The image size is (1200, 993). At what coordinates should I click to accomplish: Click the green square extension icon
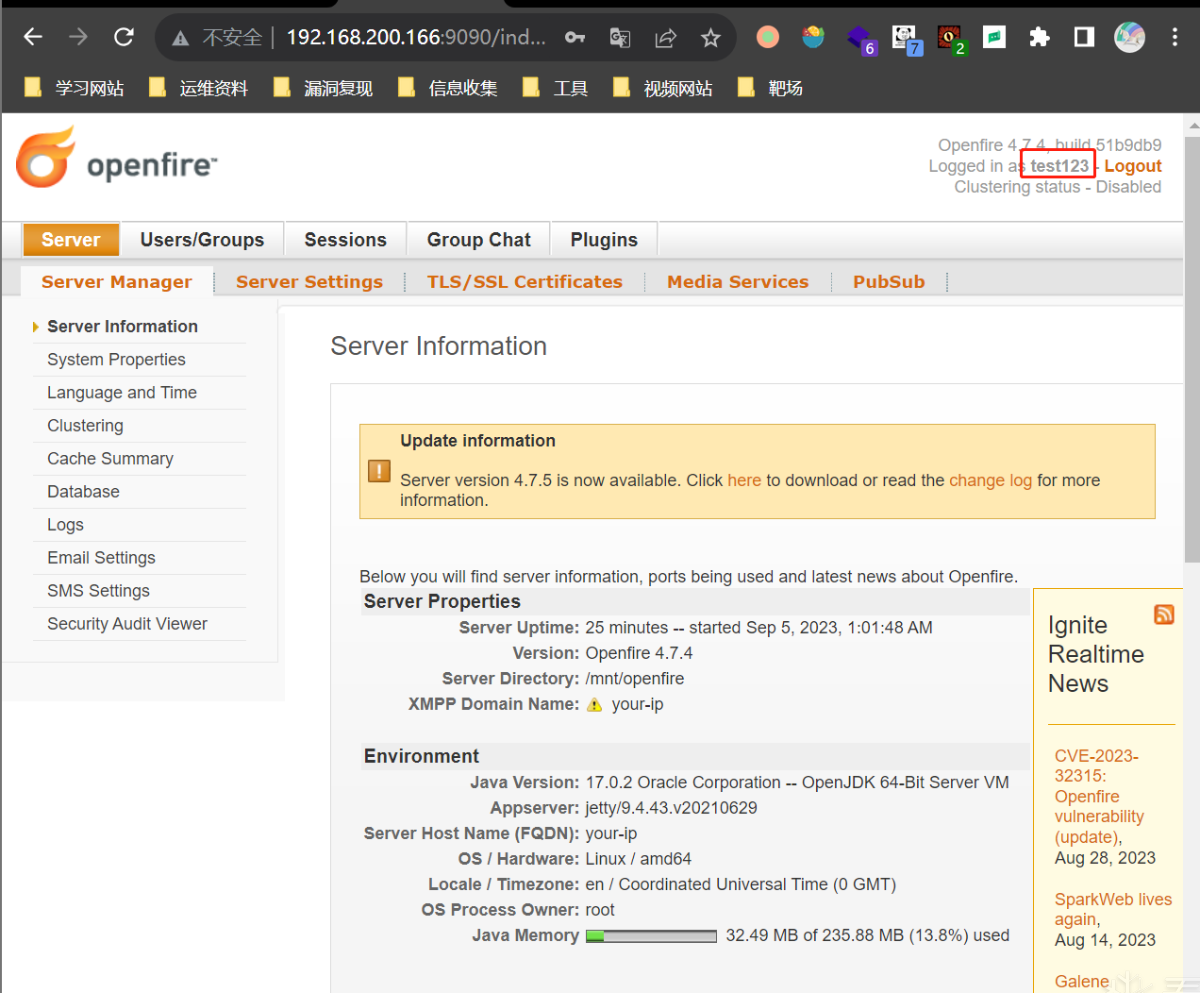pos(994,38)
